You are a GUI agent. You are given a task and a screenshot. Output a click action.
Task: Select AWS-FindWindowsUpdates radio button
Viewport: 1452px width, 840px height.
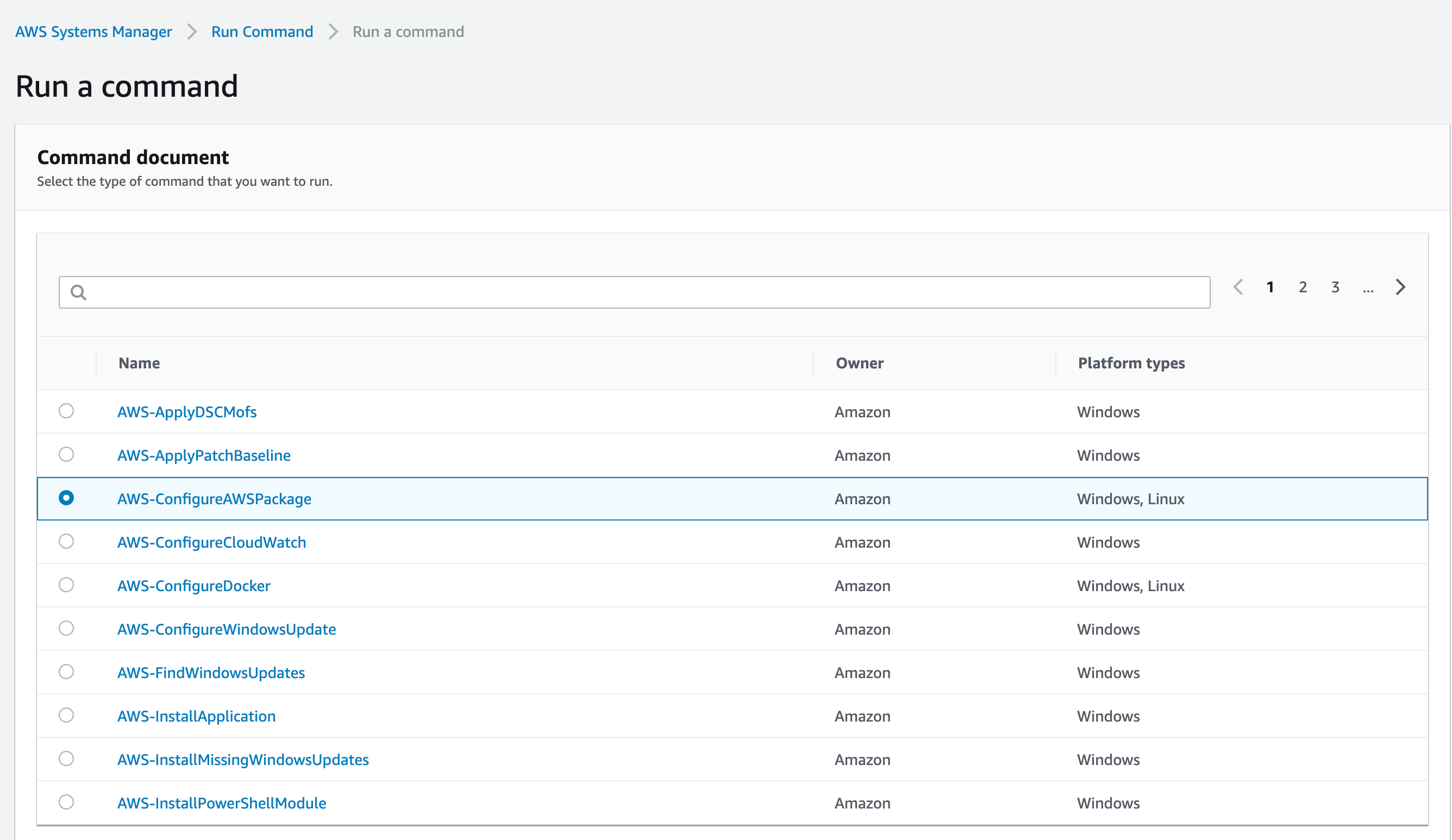pos(66,672)
